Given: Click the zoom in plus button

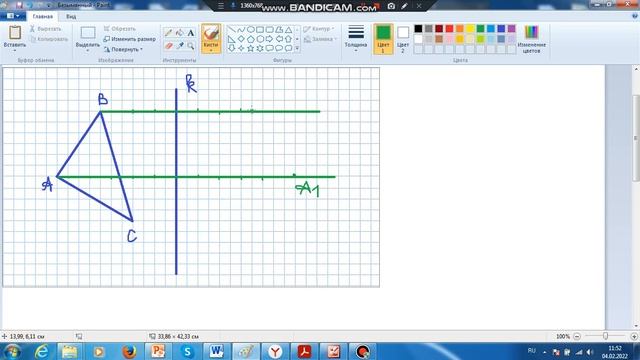Looking at the screenshot, I should pyautogui.click(x=634, y=336).
